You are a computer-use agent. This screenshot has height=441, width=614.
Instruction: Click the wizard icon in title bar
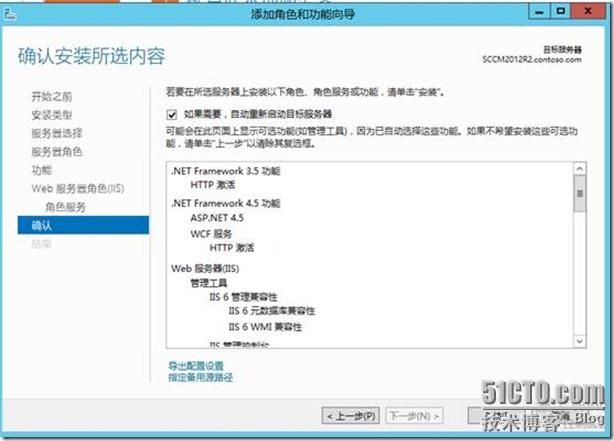[9, 15]
